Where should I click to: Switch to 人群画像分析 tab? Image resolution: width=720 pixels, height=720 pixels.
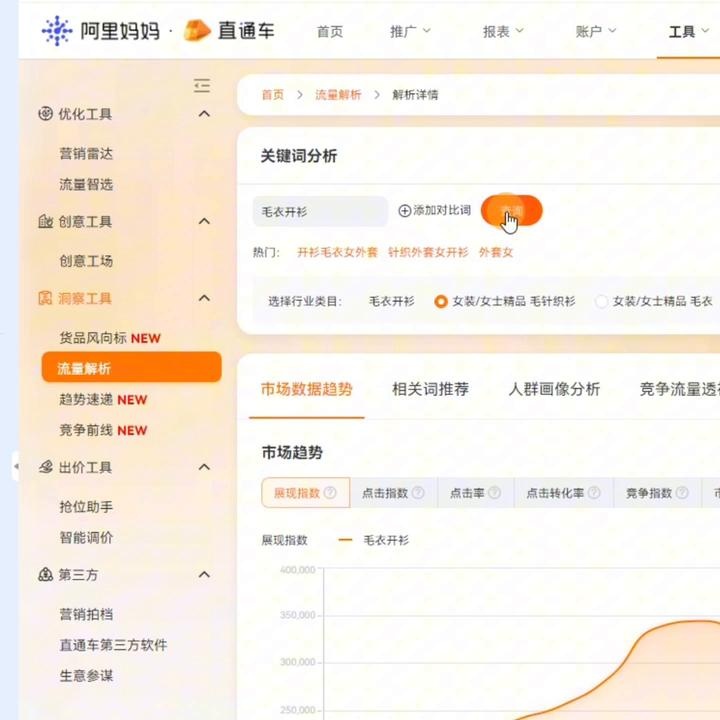(554, 389)
